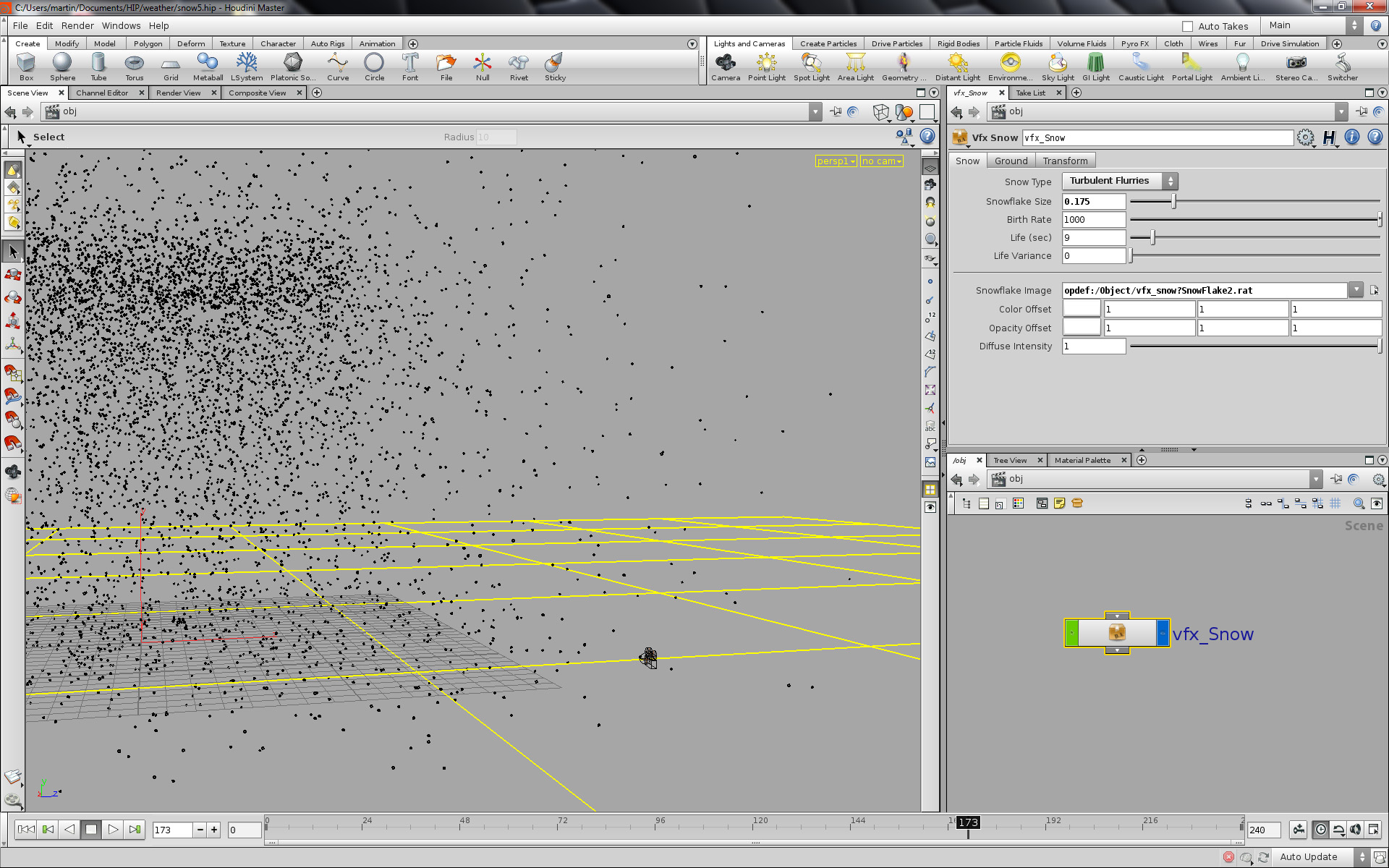Open the Particle Fluids shelf tab

pos(1018,43)
